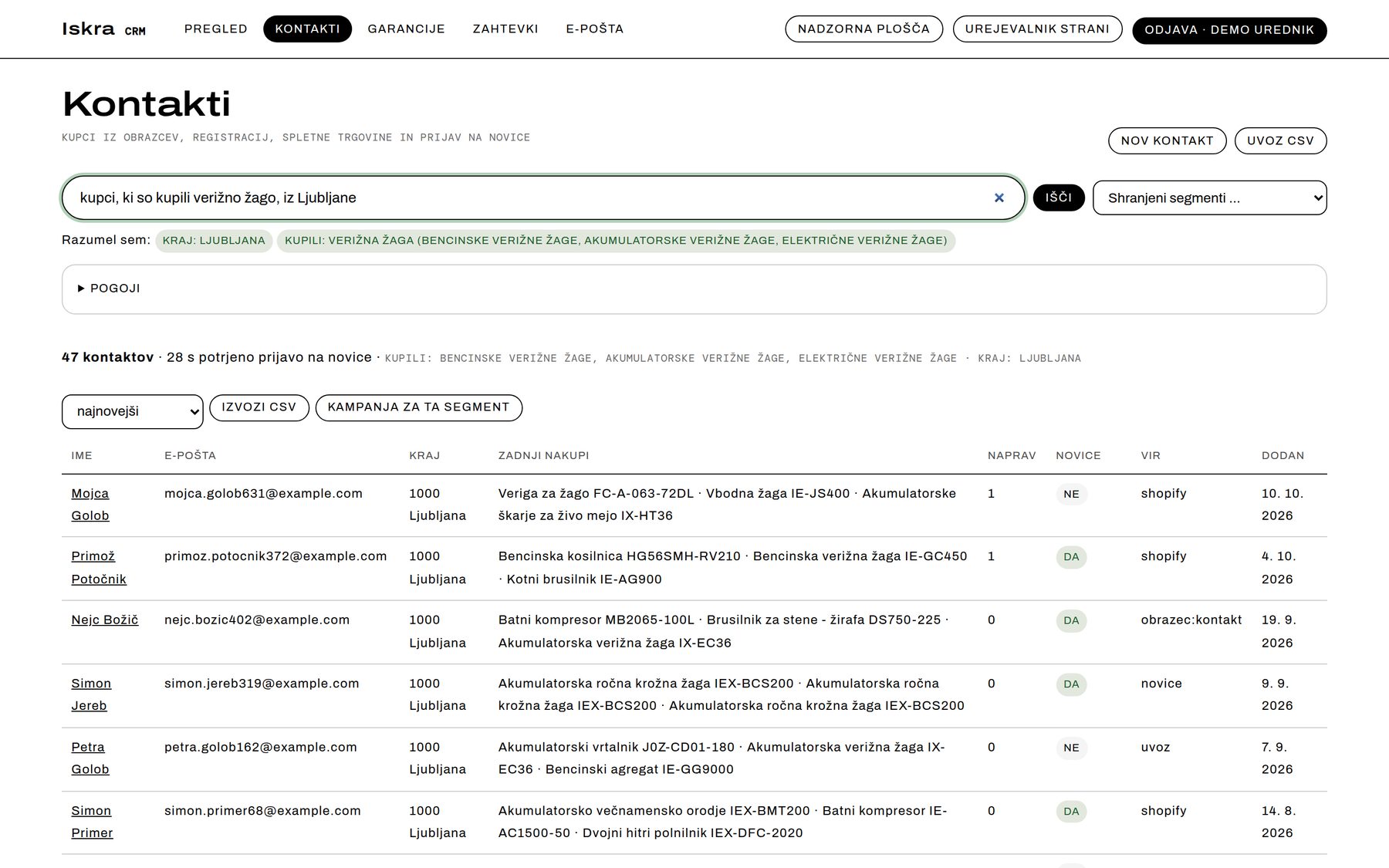Click the Dodan column header
1389x868 pixels.
1283,456
